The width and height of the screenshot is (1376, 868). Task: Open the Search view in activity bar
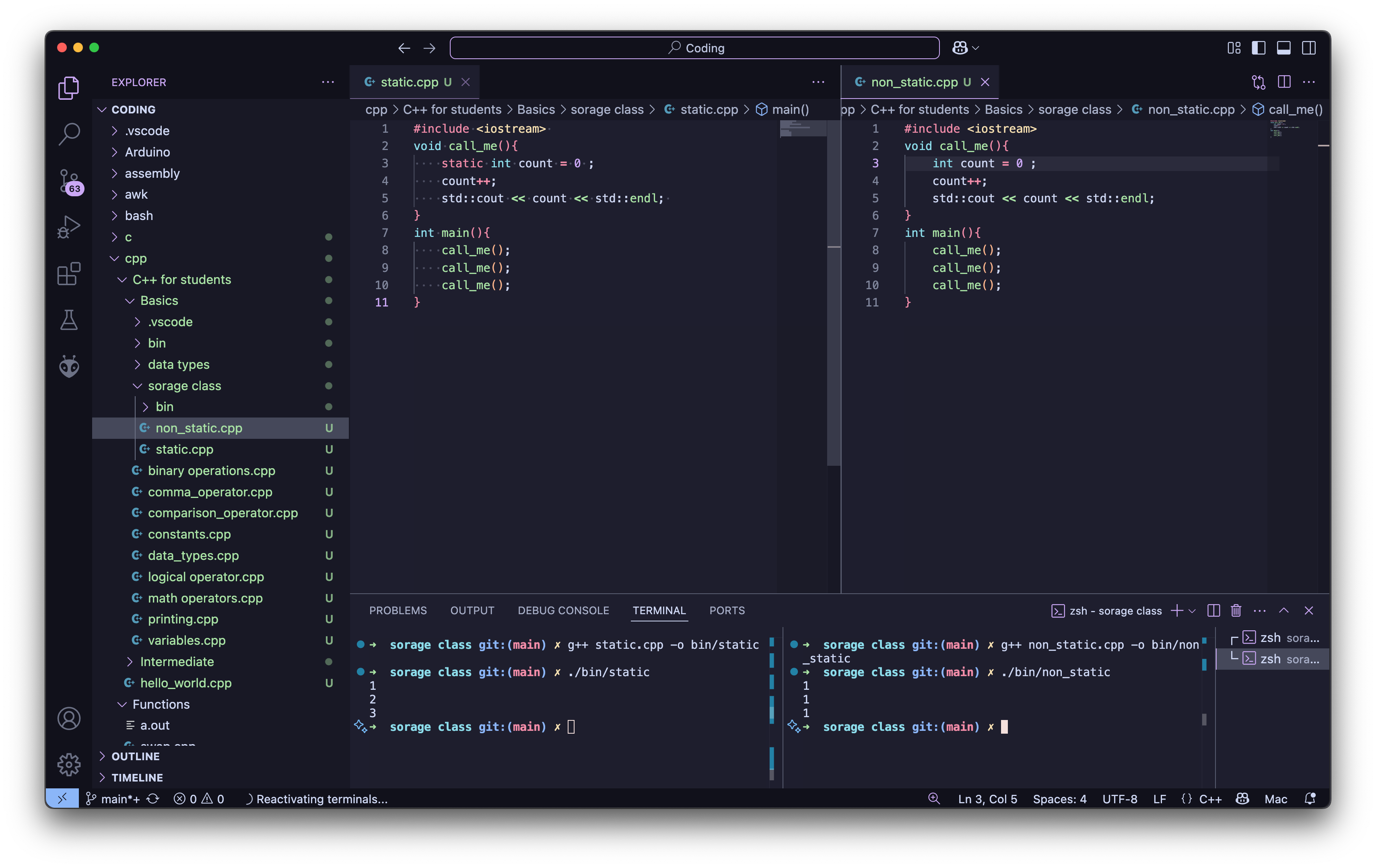coord(69,134)
